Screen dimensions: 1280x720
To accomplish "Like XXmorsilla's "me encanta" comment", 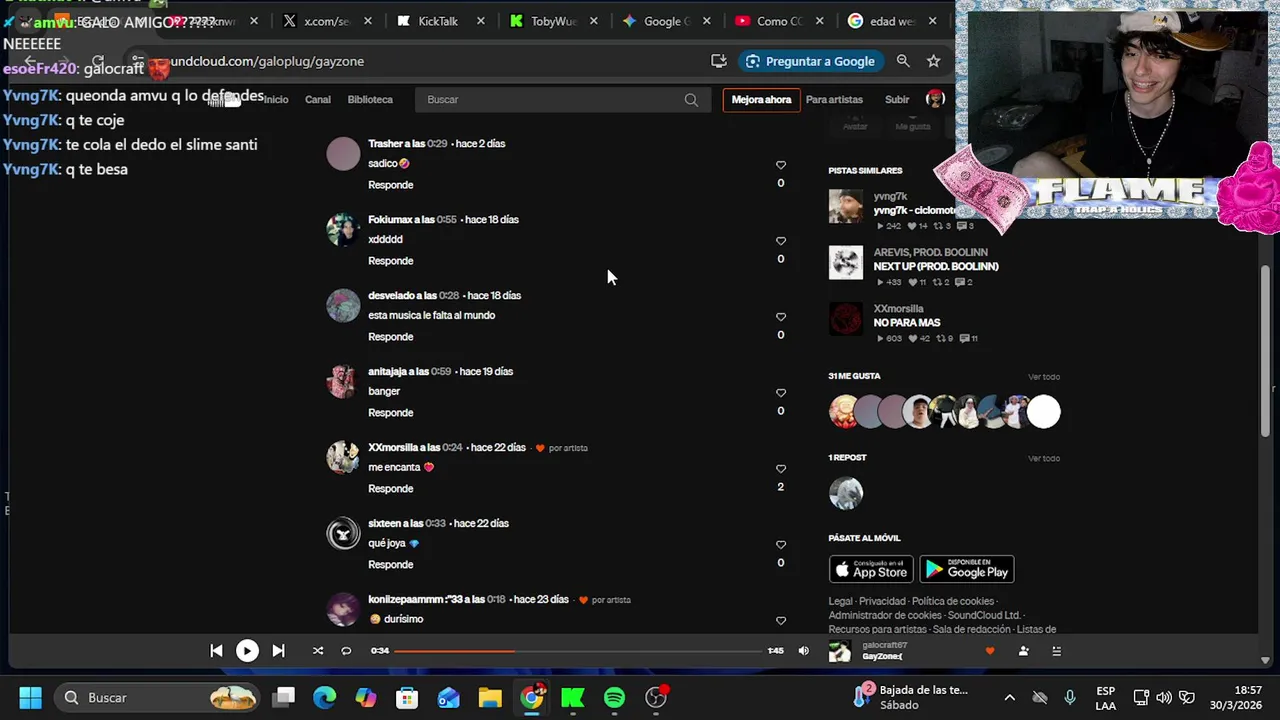I will pyautogui.click(x=781, y=469).
